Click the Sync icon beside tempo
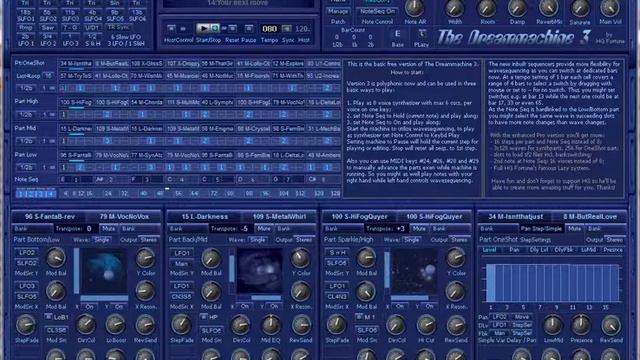This screenshot has height=360, width=640. click(x=287, y=29)
